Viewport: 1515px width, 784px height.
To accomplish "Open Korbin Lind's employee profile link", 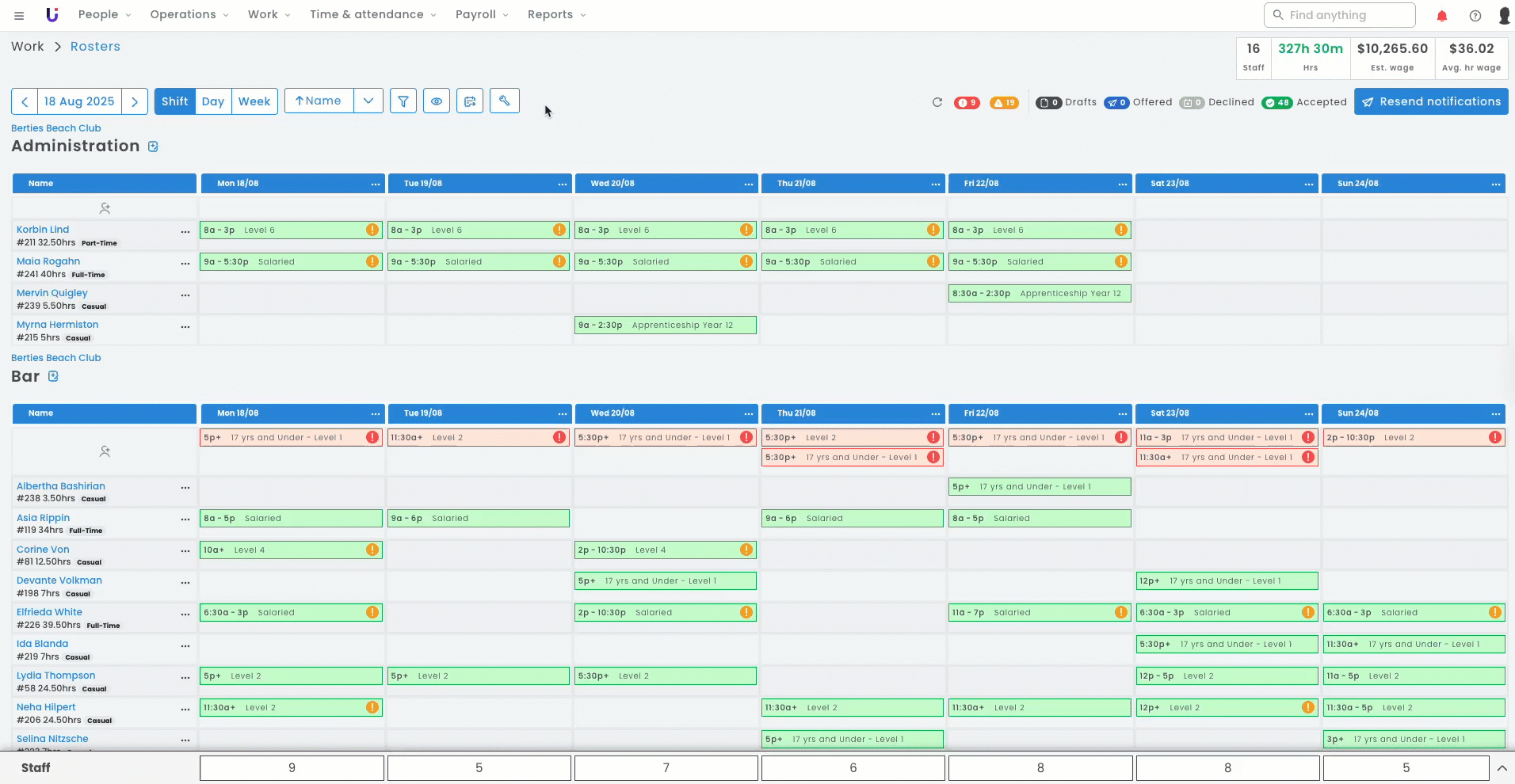I will click(x=43, y=230).
